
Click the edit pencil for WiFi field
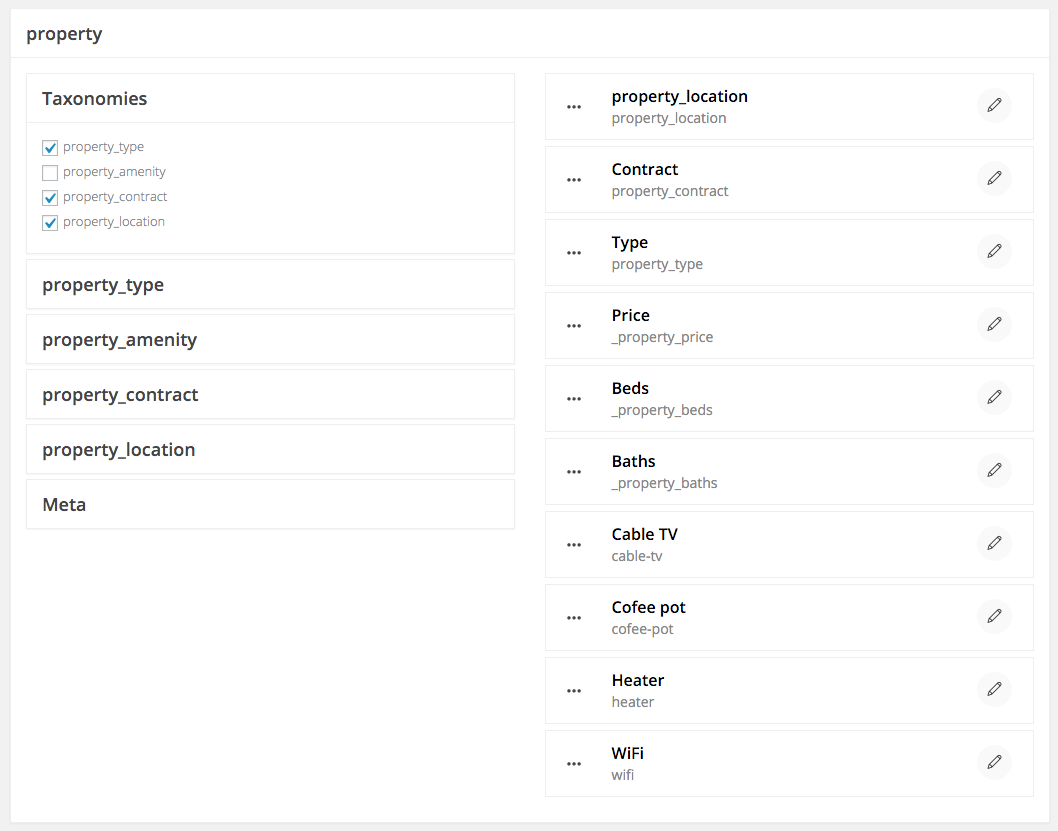tap(994, 763)
